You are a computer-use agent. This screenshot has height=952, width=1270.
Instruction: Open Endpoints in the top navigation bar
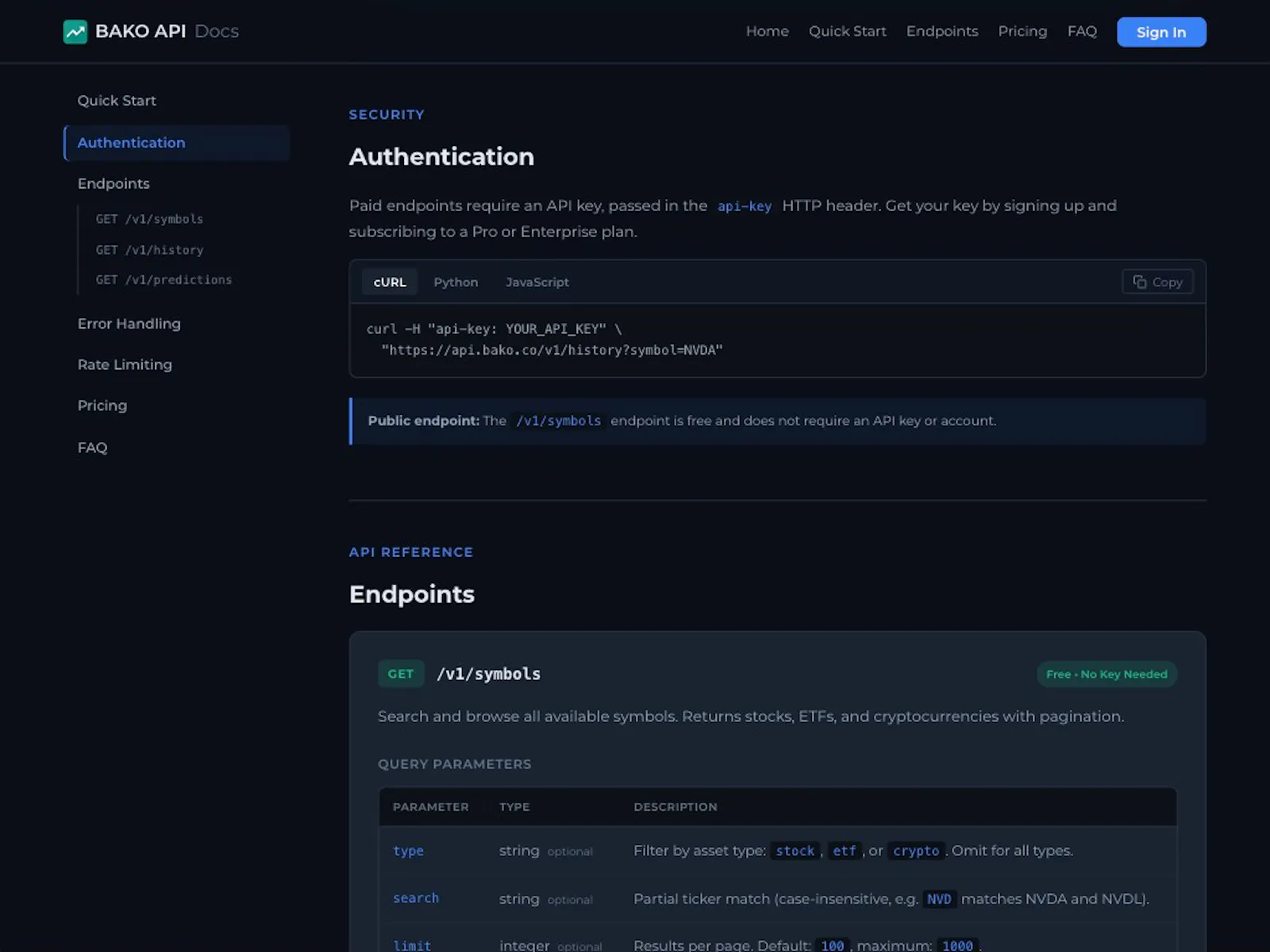tap(942, 32)
